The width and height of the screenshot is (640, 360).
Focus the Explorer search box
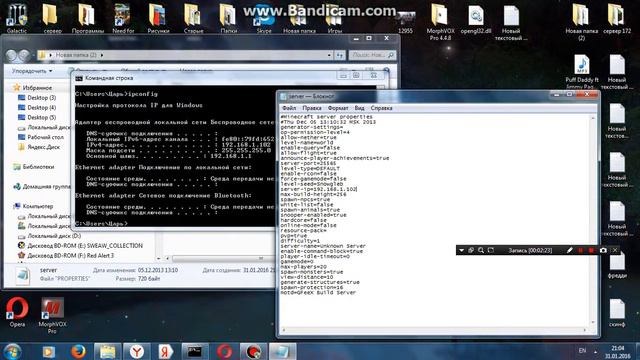point(373,55)
